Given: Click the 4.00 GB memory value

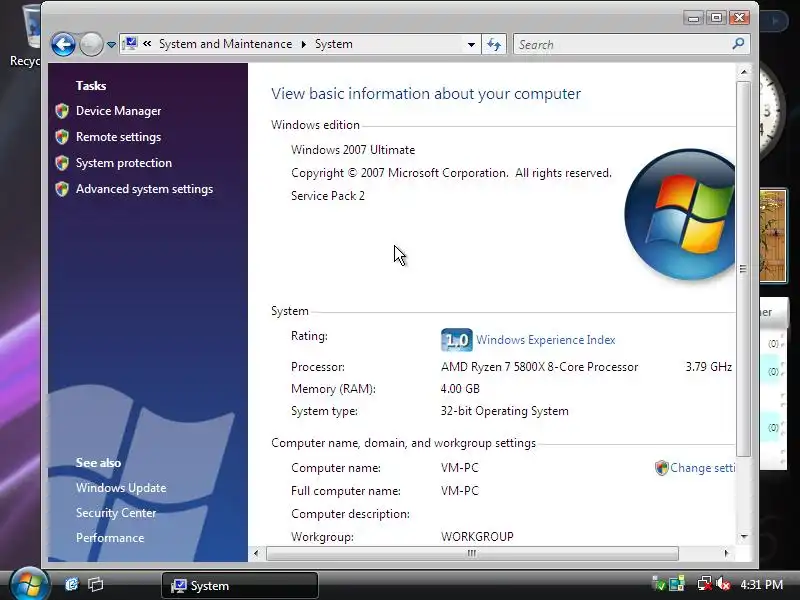Looking at the screenshot, I should [x=460, y=389].
